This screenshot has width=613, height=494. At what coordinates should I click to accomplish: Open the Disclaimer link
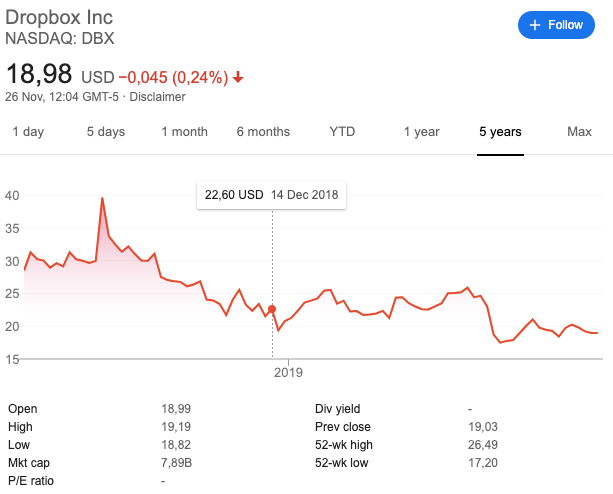tap(157, 97)
